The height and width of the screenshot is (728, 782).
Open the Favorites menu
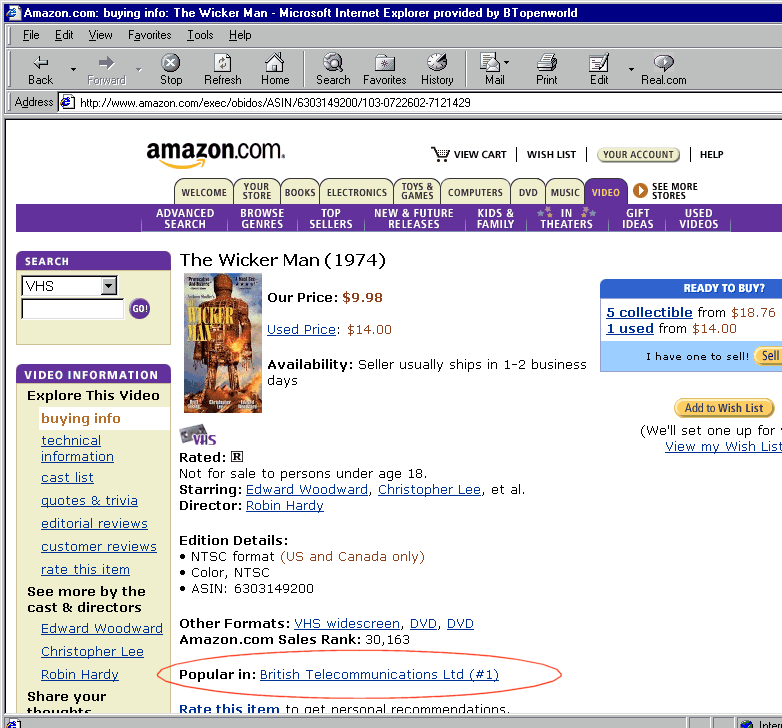click(x=149, y=35)
